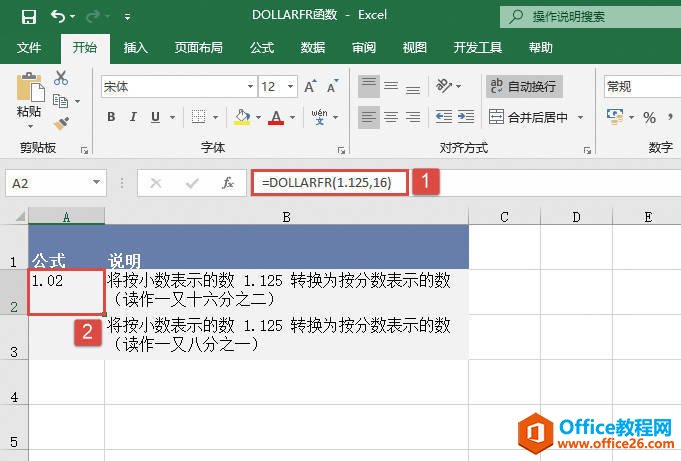
Task: Click the formula bar Enter checkmark icon
Action: (192, 183)
